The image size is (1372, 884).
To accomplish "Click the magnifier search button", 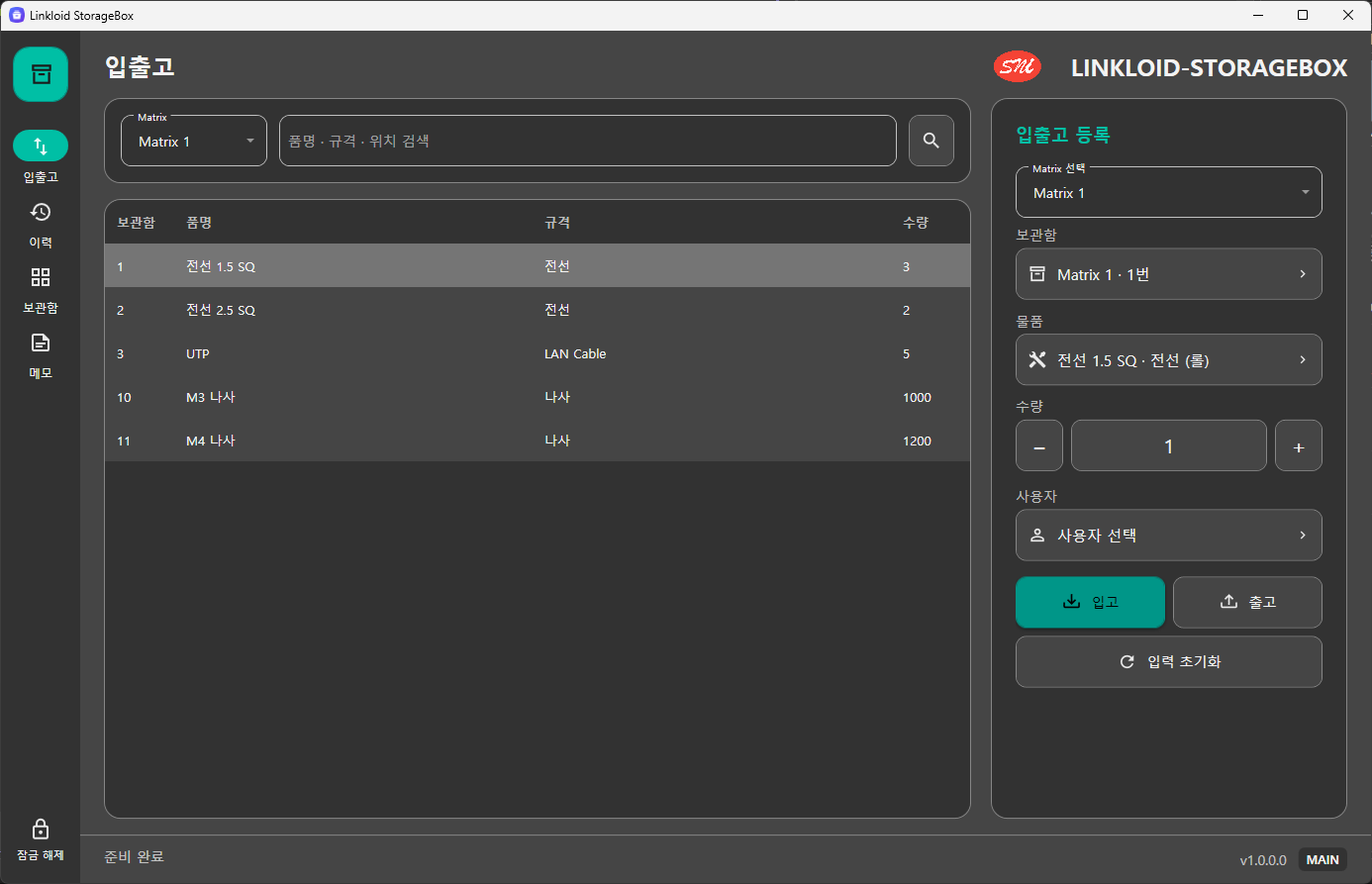I will [x=931, y=141].
